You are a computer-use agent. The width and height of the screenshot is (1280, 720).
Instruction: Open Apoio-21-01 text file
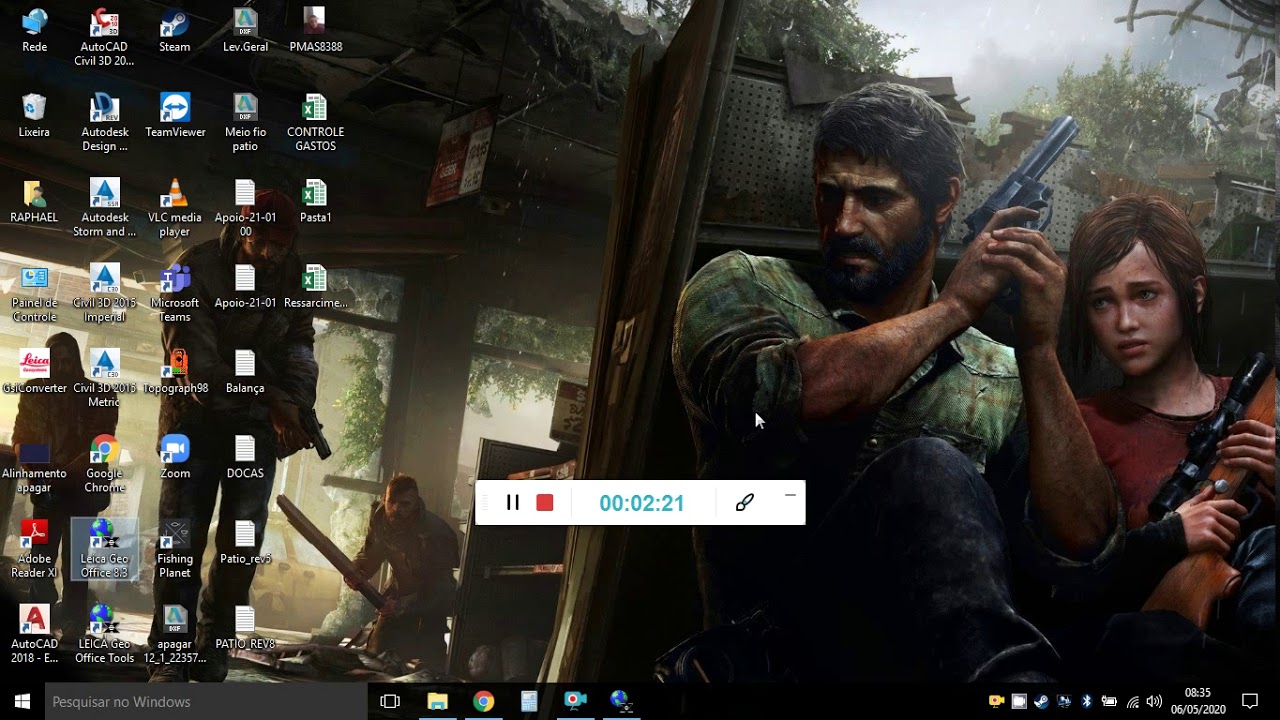[245, 287]
